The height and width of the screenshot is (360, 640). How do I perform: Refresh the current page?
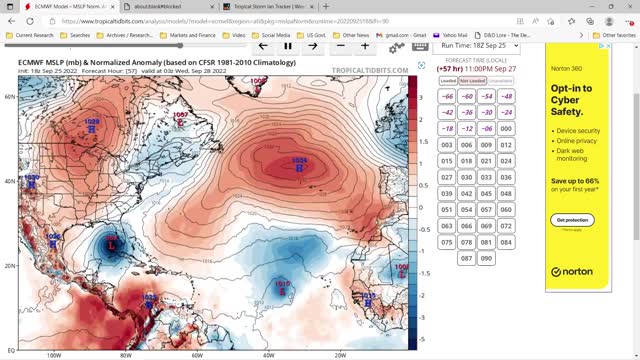coord(30,21)
